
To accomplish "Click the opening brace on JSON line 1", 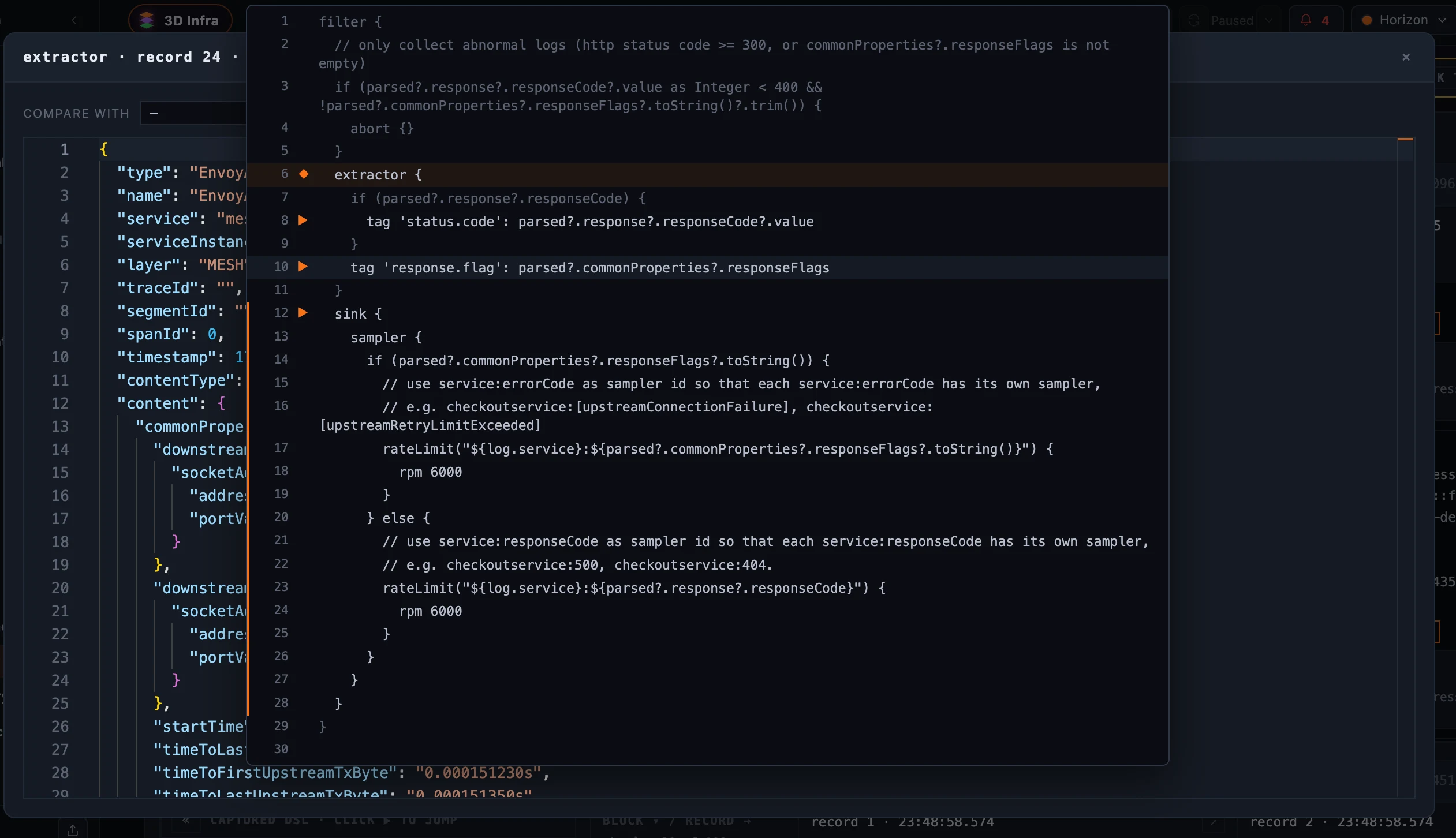I will (104, 149).
